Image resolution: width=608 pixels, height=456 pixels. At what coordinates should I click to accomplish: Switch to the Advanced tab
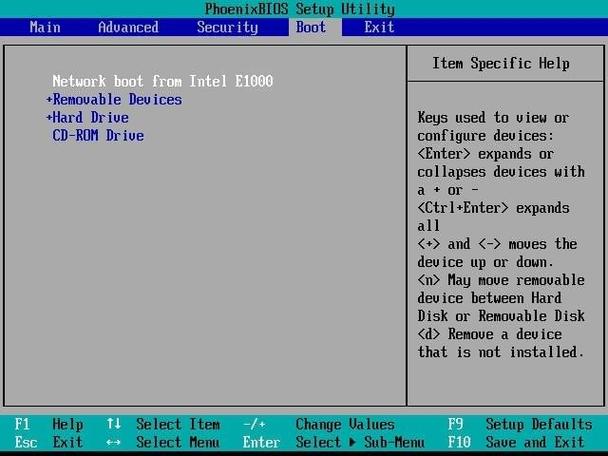128,27
